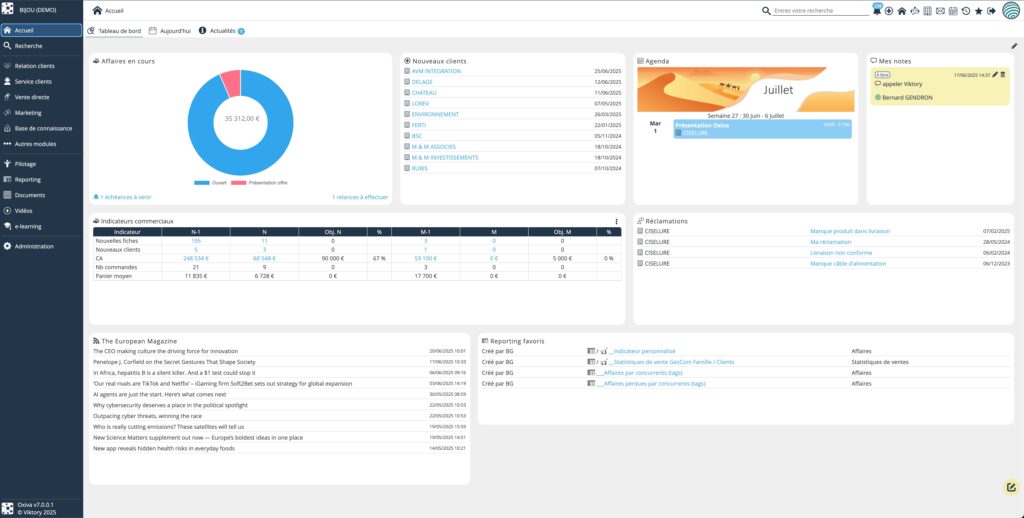
Task: Open the history clock icon
Action: pyautogui.click(x=965, y=11)
